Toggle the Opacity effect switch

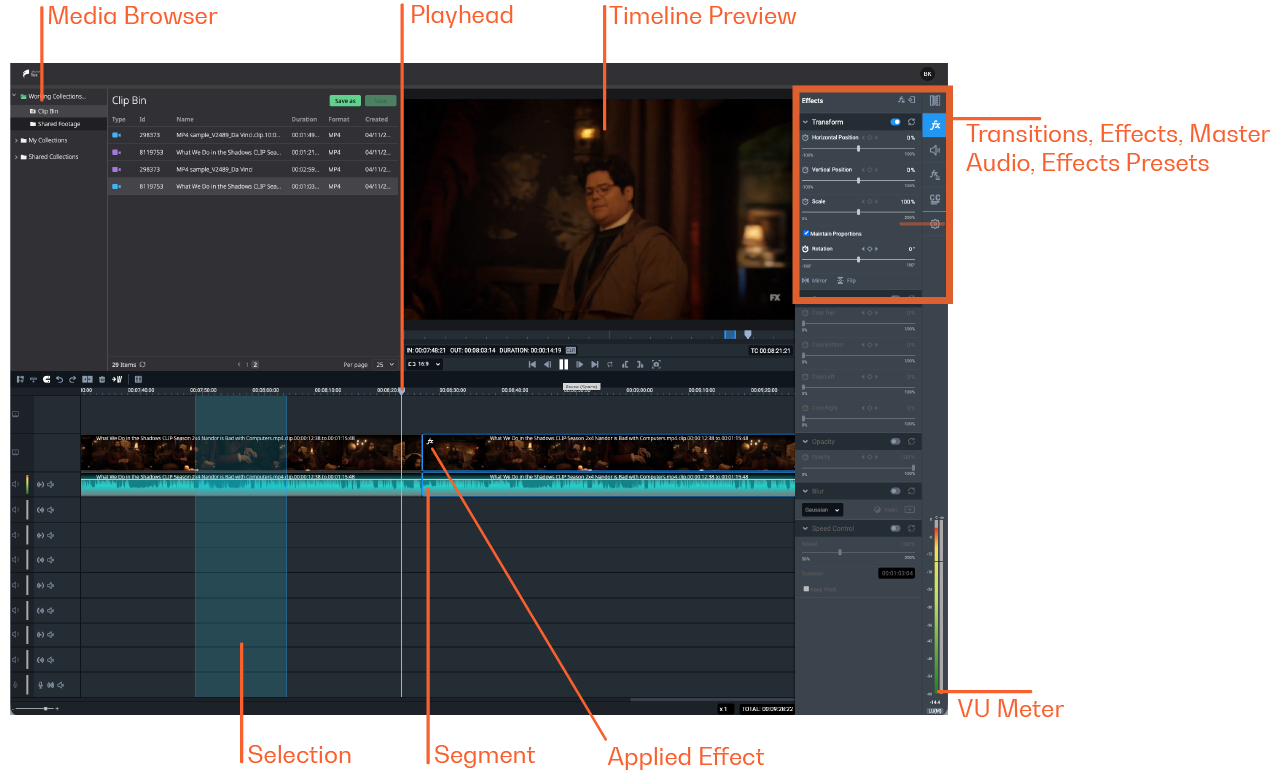[x=896, y=441]
